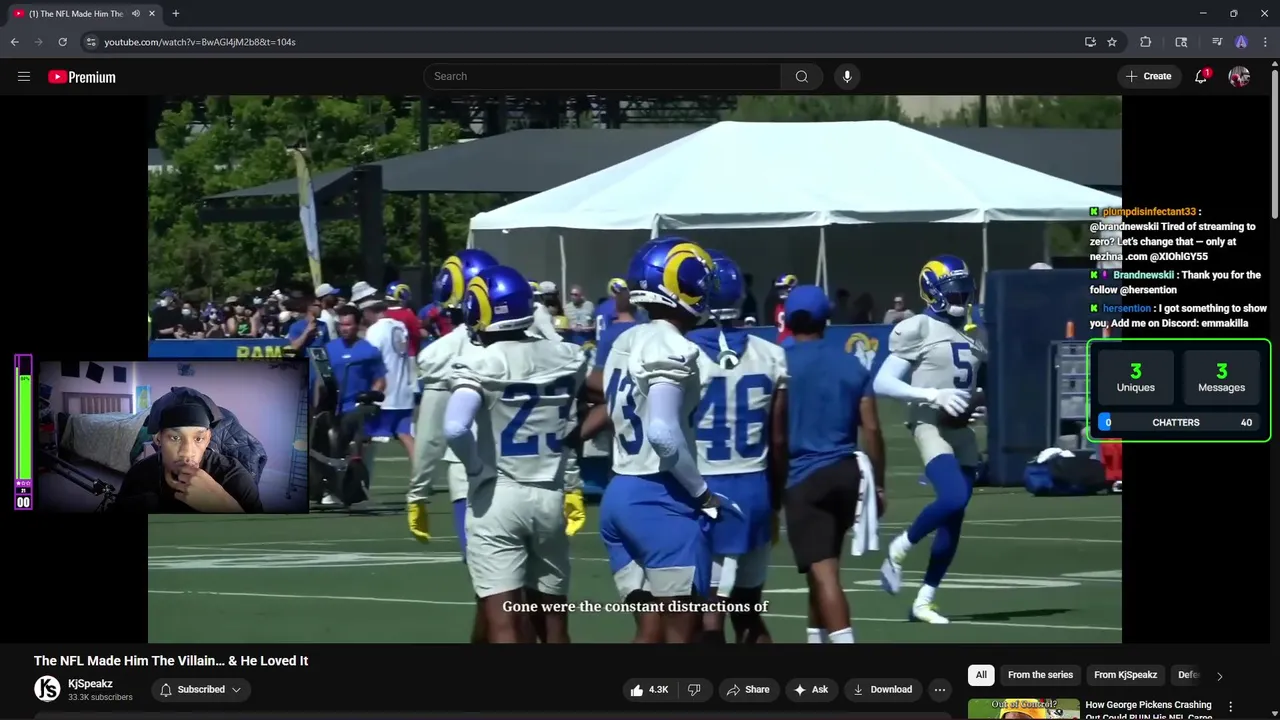This screenshot has width=1280, height=720.
Task: Open George Pickens video title link
Action: pos(1148,710)
